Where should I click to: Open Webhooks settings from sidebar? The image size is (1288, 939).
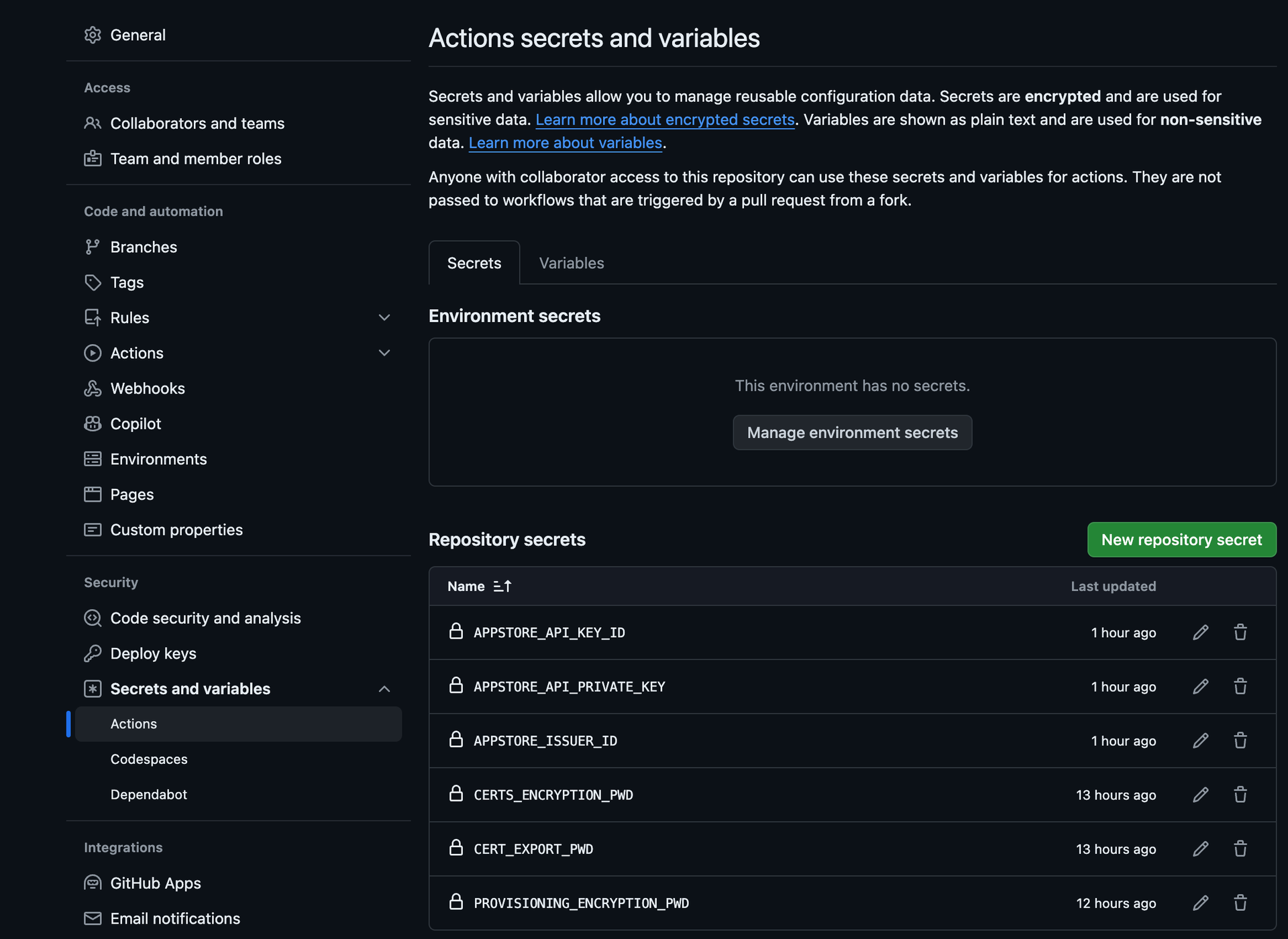(x=147, y=388)
